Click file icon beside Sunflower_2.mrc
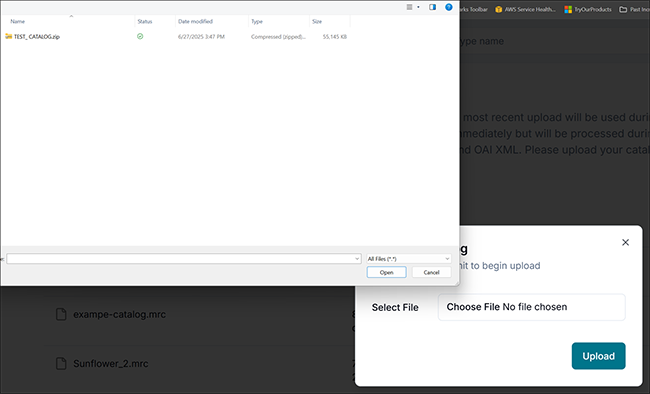 (x=61, y=364)
